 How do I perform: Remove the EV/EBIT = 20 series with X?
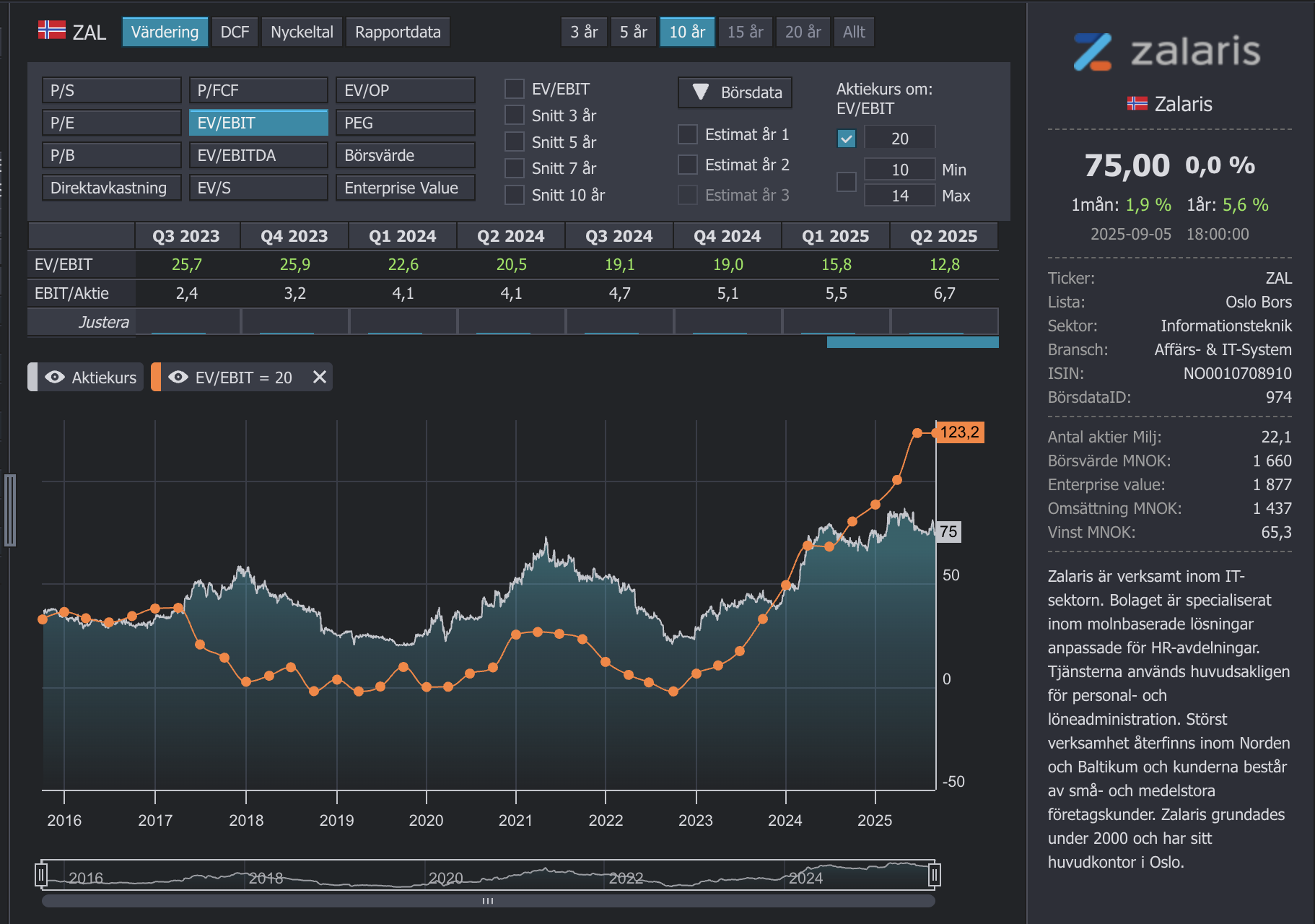click(x=320, y=377)
